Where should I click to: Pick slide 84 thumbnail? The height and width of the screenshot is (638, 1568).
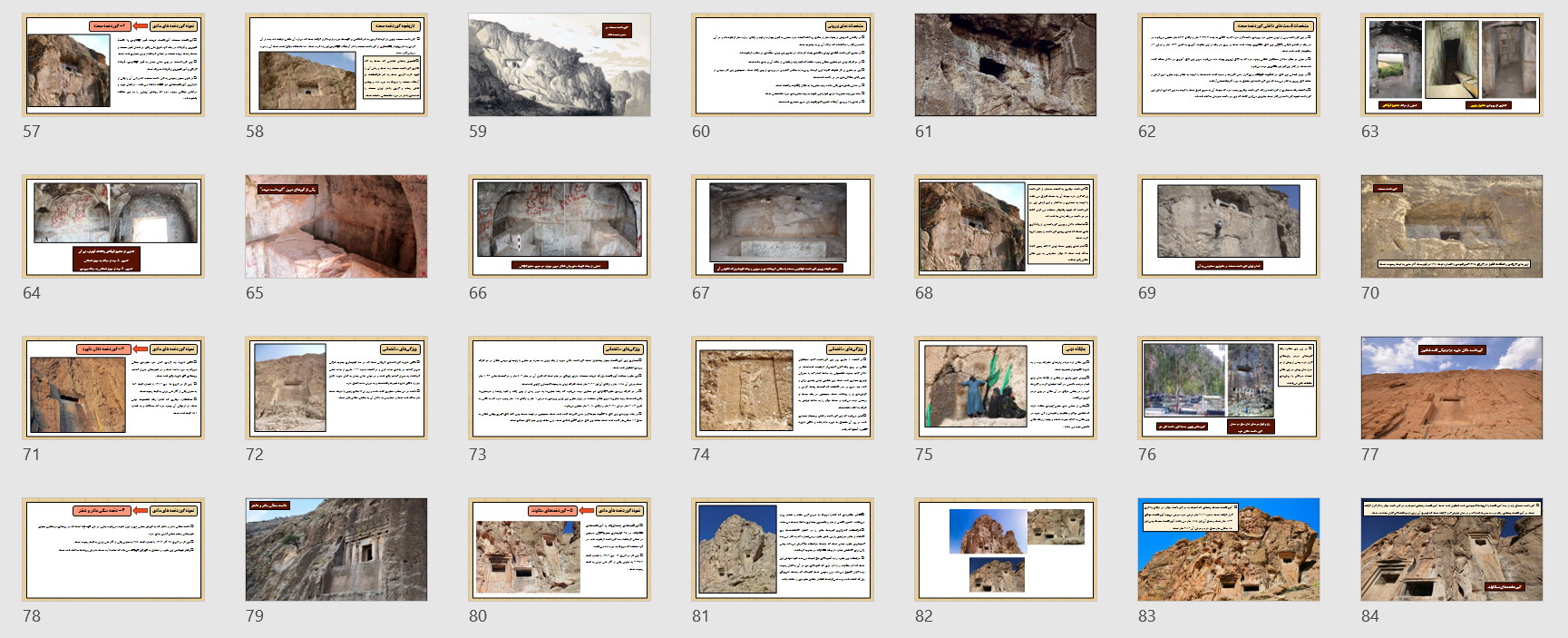(1451, 549)
